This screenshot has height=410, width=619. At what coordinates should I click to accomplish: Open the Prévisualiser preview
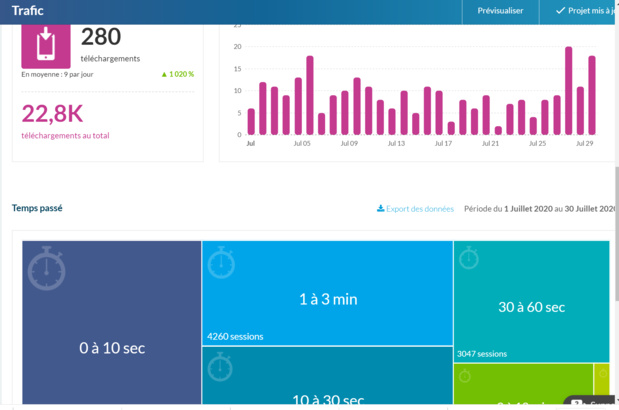(x=500, y=11)
